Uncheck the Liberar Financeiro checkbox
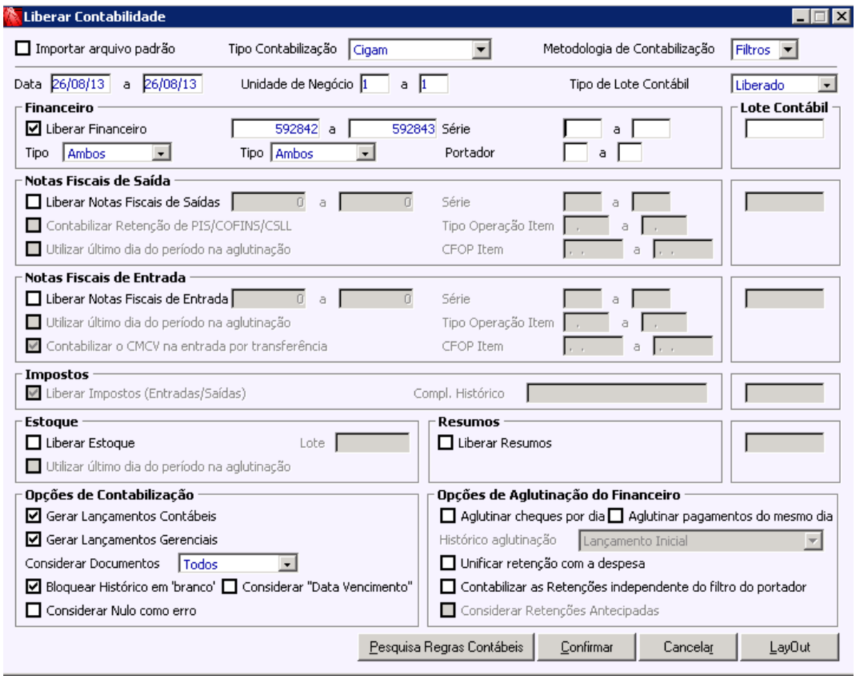The height and width of the screenshot is (676, 856). [x=33, y=129]
